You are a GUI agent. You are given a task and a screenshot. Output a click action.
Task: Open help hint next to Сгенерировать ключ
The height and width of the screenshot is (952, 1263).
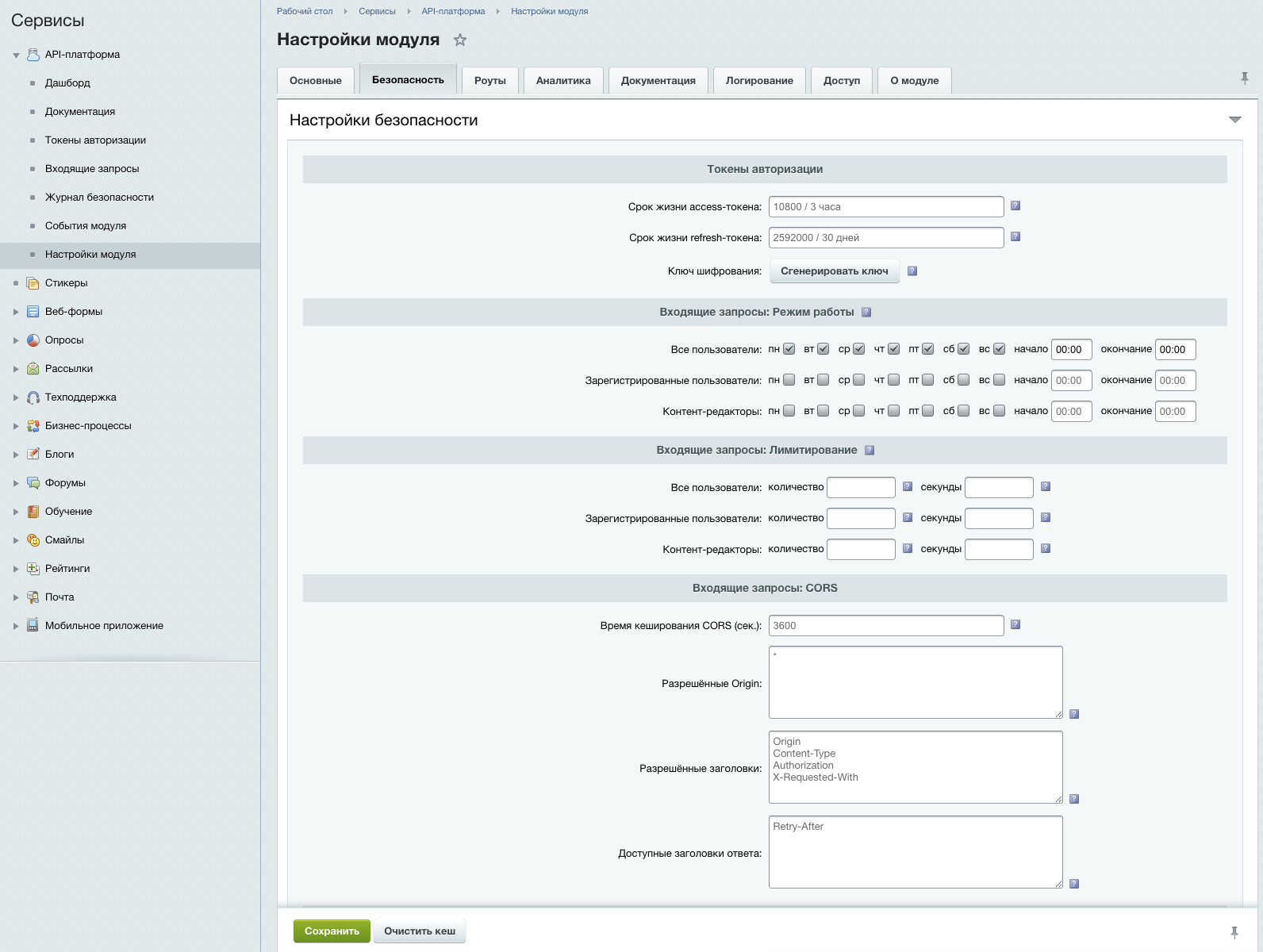912,271
